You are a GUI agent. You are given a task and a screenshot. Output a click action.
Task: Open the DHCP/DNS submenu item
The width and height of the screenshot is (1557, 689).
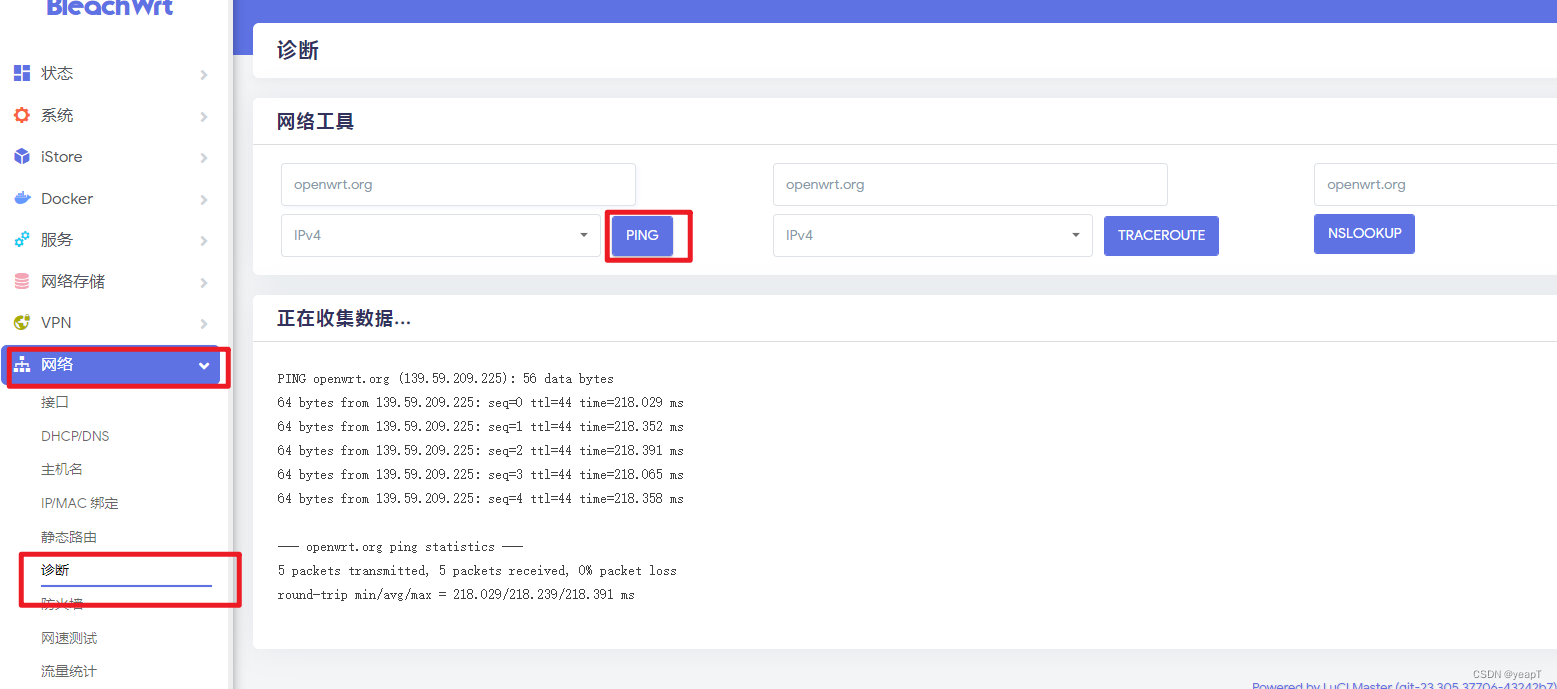pos(75,436)
